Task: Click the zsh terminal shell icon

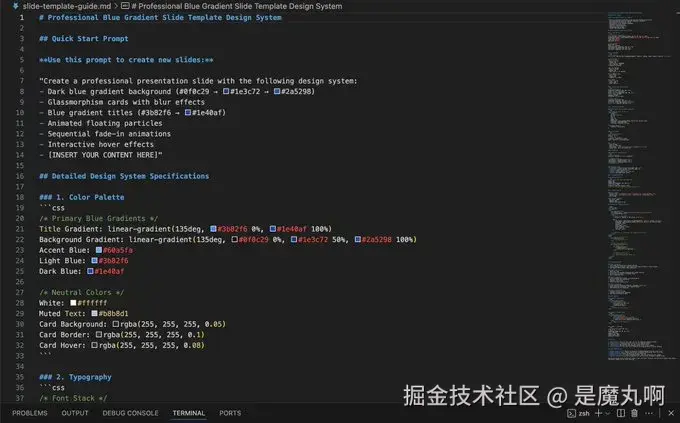Action: click(x=572, y=413)
